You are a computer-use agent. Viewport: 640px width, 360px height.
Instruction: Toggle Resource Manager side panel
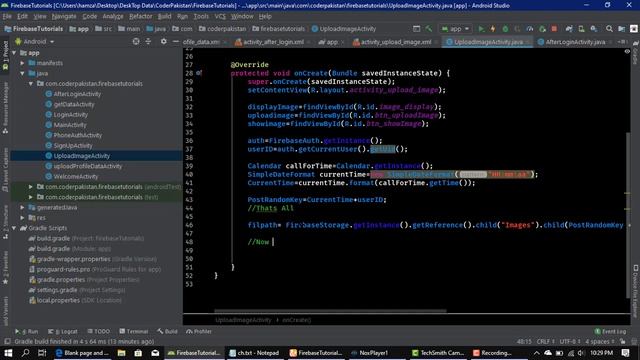tap(5, 108)
